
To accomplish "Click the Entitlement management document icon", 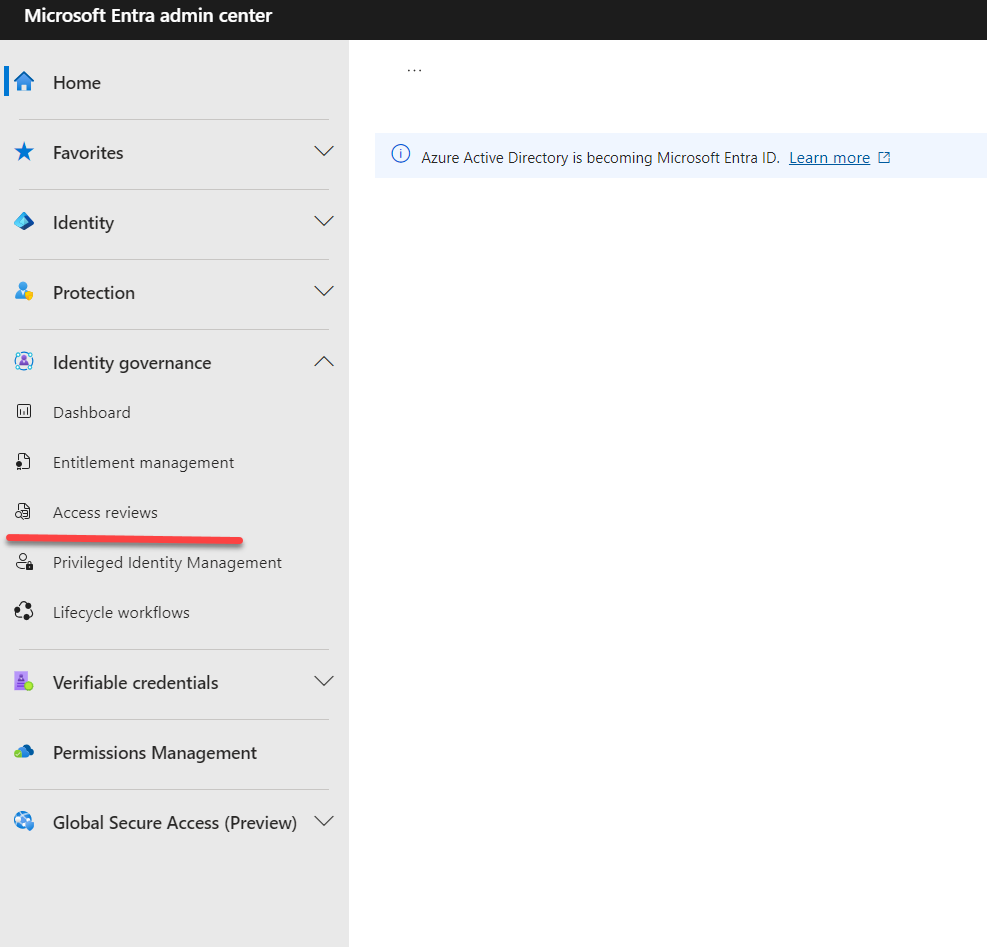I will tap(22, 461).
